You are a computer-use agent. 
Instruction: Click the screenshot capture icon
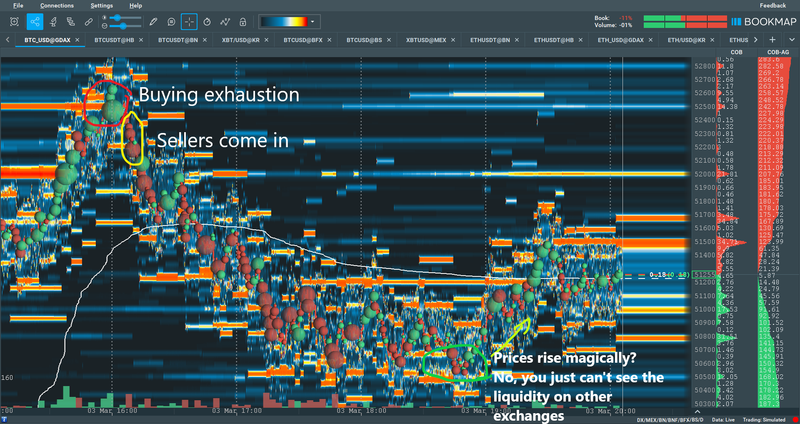coord(14,22)
